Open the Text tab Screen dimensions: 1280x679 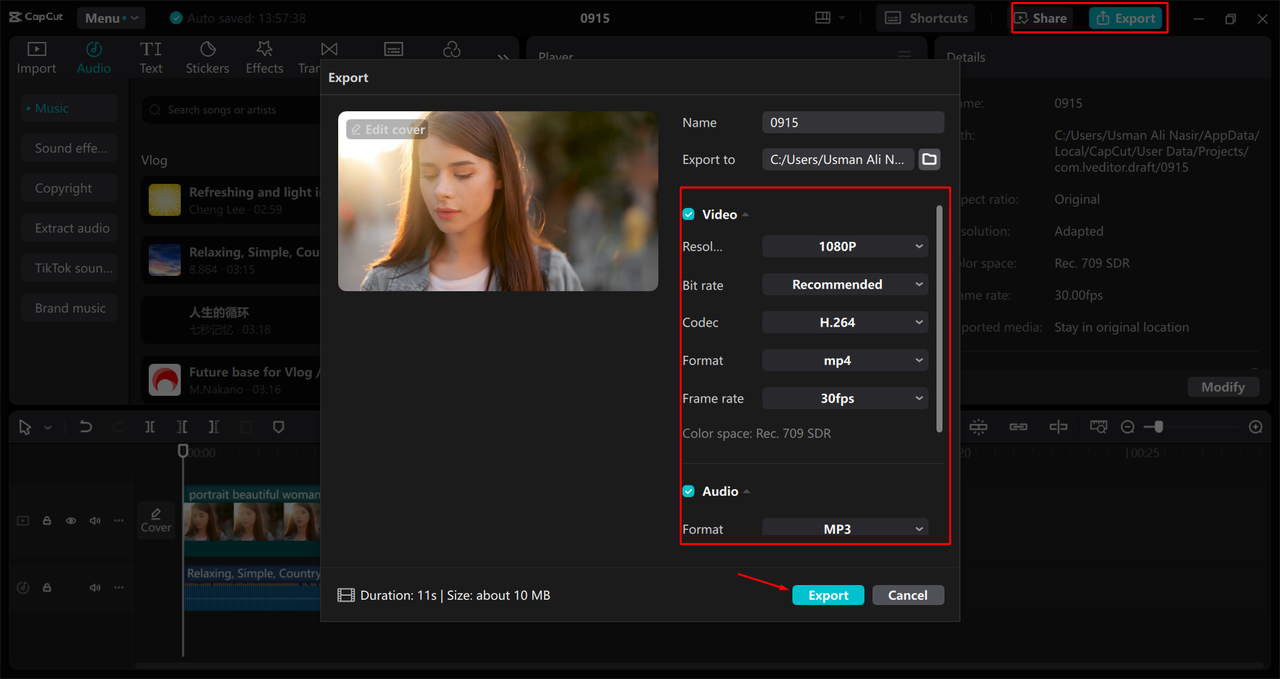click(x=151, y=58)
